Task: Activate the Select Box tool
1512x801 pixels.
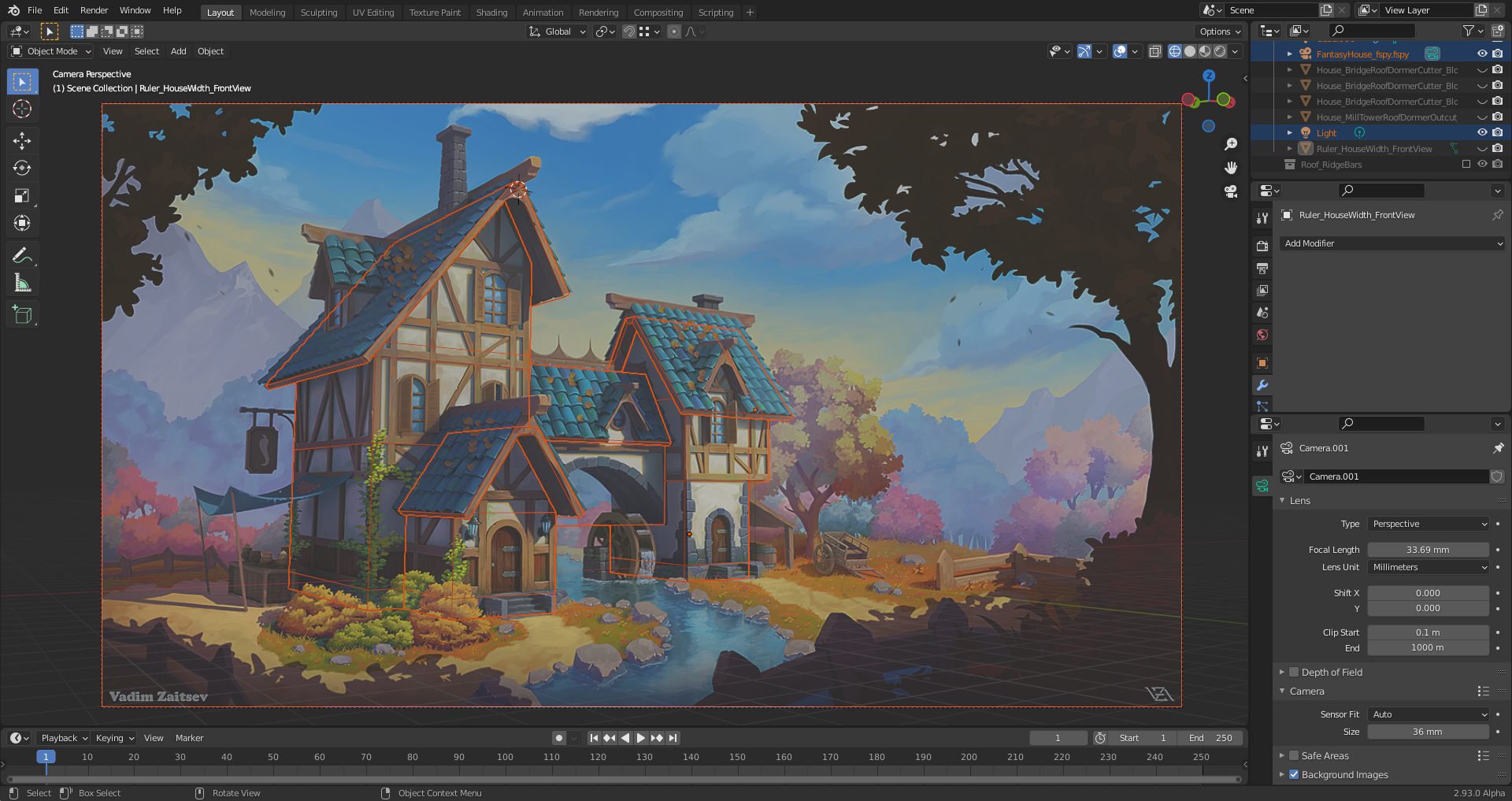Action: pyautogui.click(x=22, y=81)
